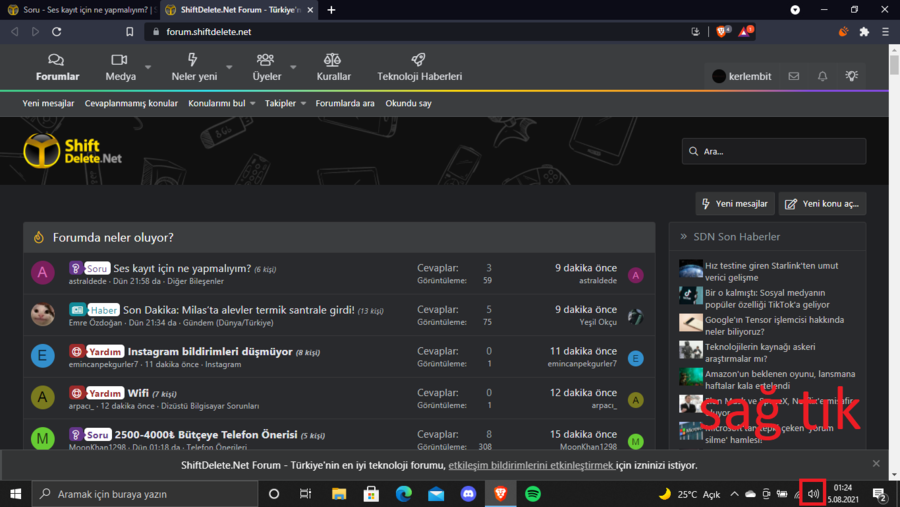Click the Yeni konu aç button
This screenshot has width=900, height=507.
(x=822, y=204)
